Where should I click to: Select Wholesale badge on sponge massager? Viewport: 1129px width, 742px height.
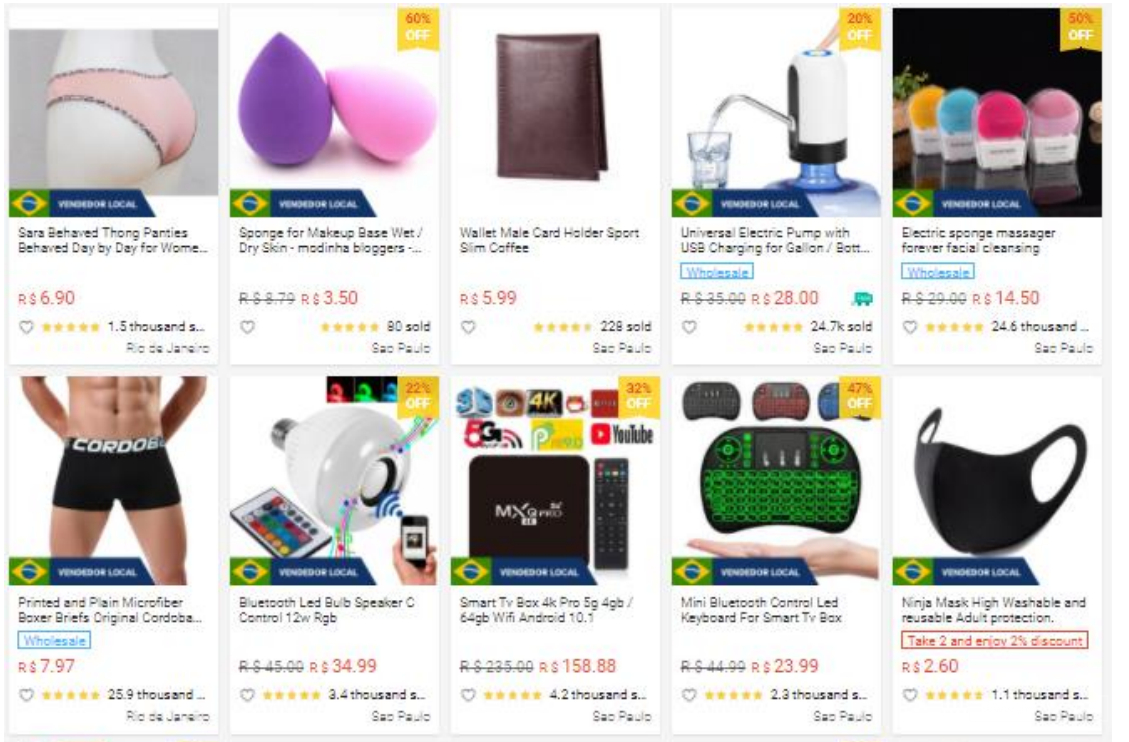coord(938,271)
